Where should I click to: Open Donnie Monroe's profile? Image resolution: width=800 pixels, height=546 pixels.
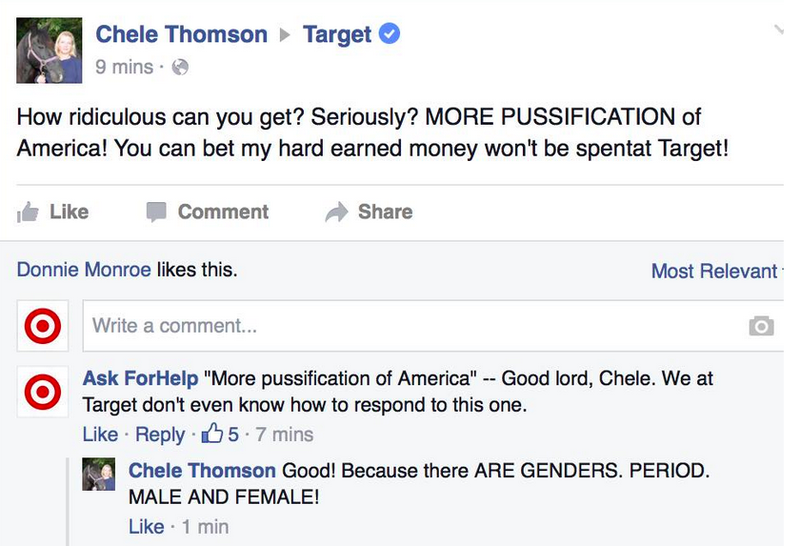pos(84,269)
